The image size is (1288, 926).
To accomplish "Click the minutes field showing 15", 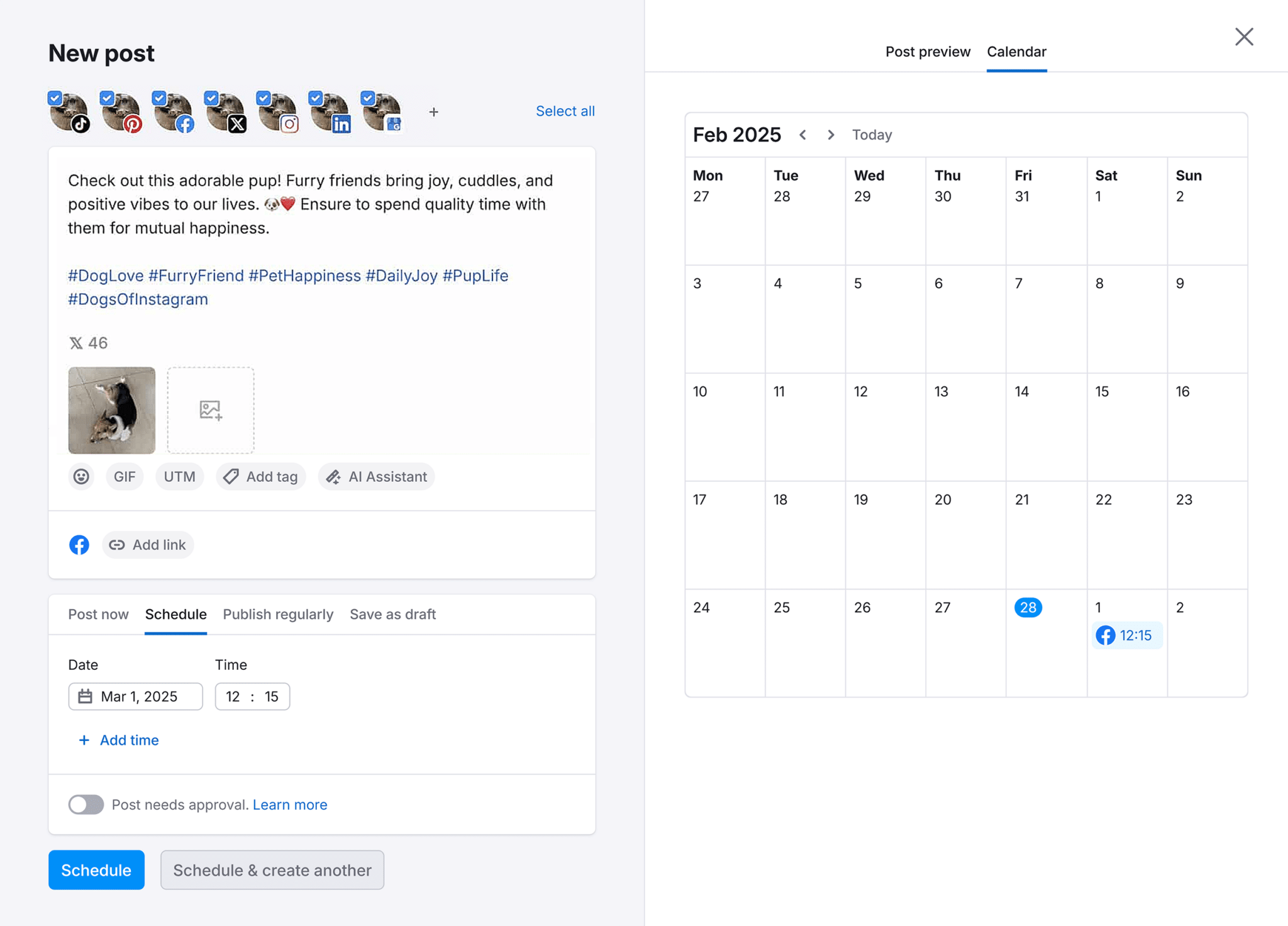I will [x=271, y=696].
